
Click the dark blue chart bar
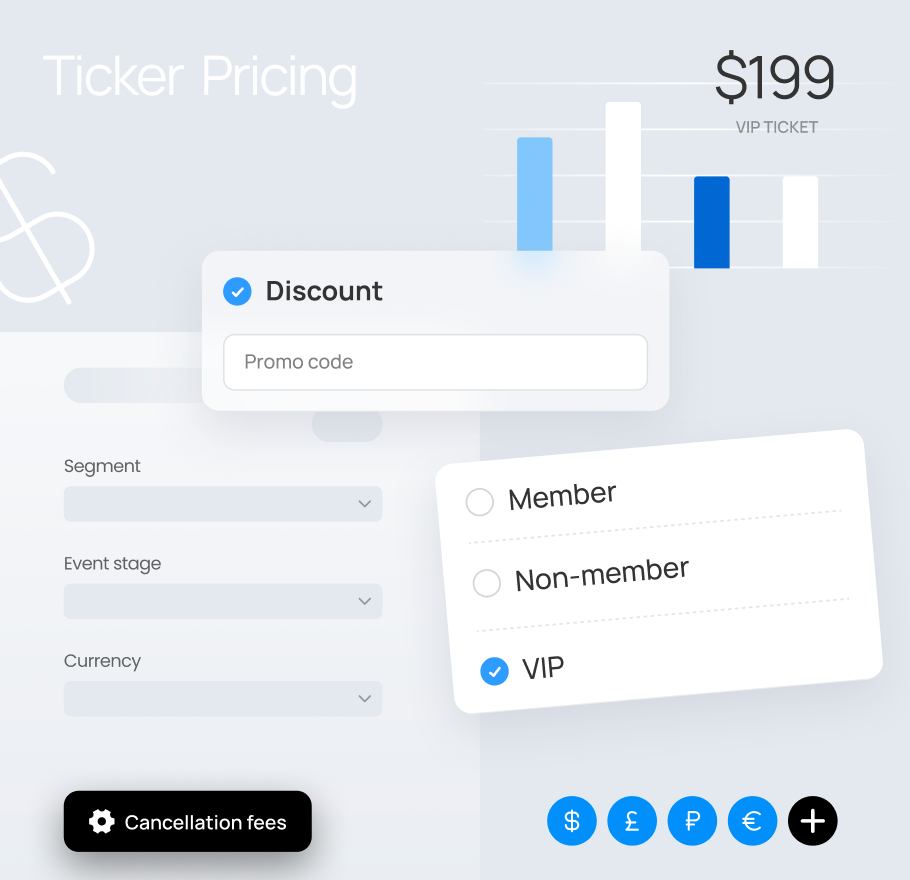712,222
